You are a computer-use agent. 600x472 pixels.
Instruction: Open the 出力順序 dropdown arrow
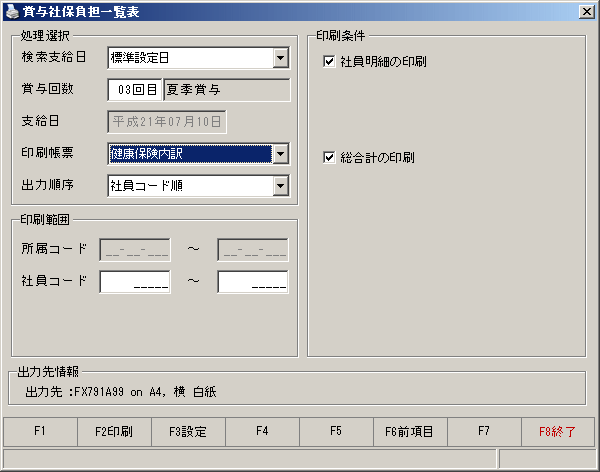pyautogui.click(x=280, y=186)
